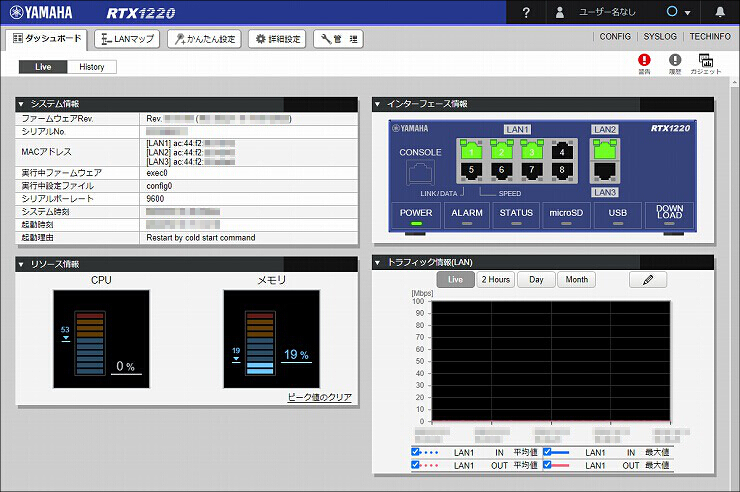
Task: Toggle LAN1 OUT average checkbox
Action: point(415,465)
